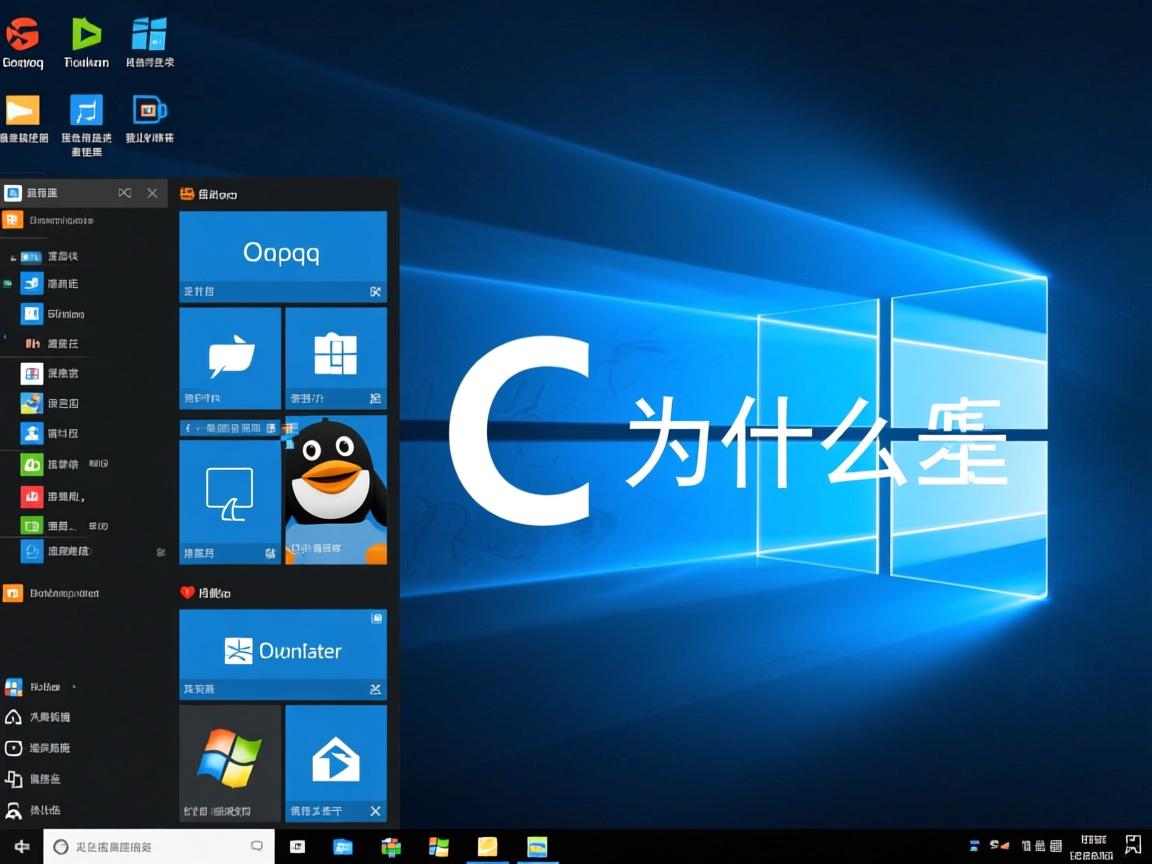Screen dimensions: 1152x864
Task: Open the chat bubble tile
Action: point(230,357)
